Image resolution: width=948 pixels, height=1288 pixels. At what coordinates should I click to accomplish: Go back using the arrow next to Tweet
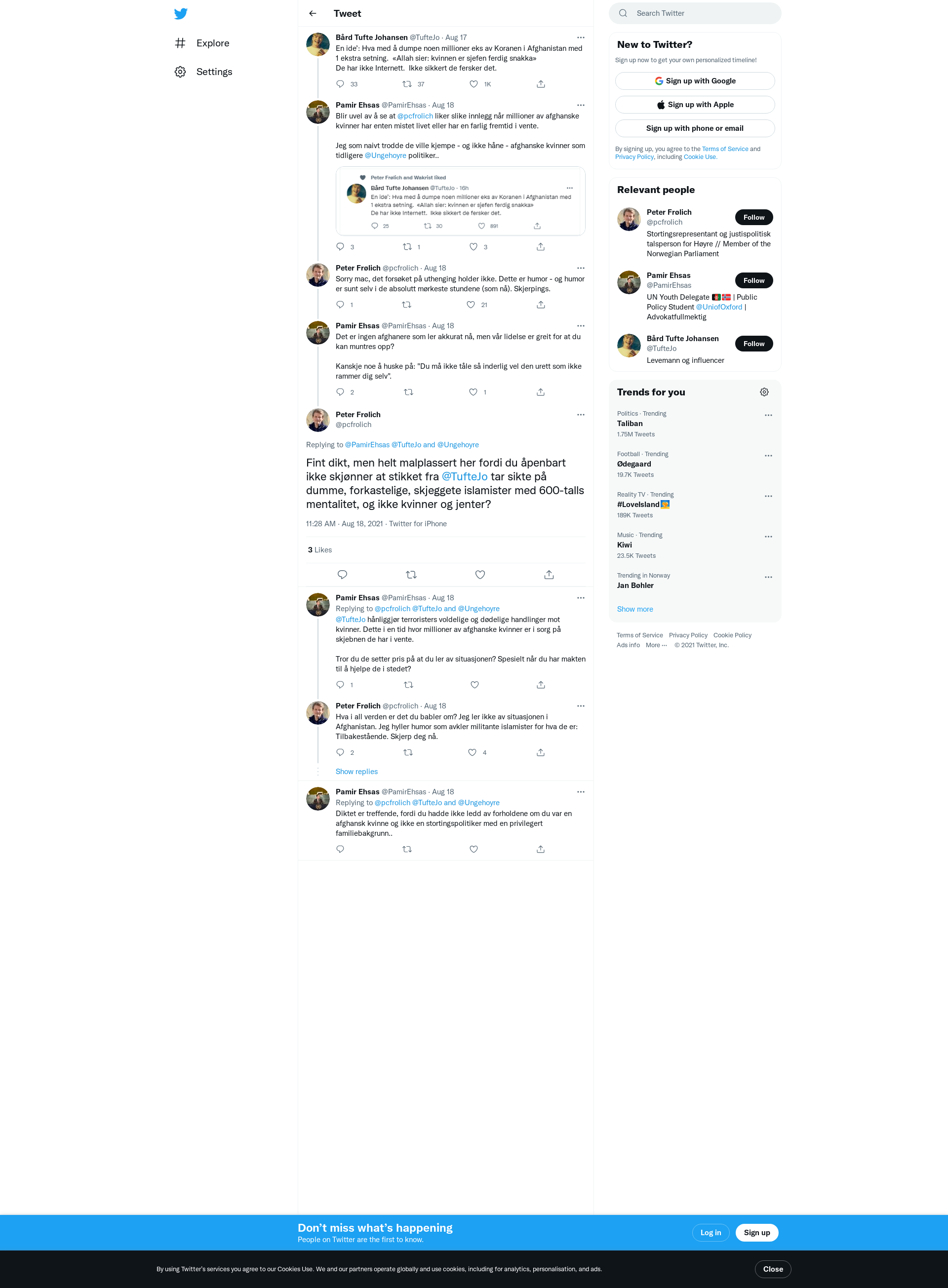(x=313, y=13)
